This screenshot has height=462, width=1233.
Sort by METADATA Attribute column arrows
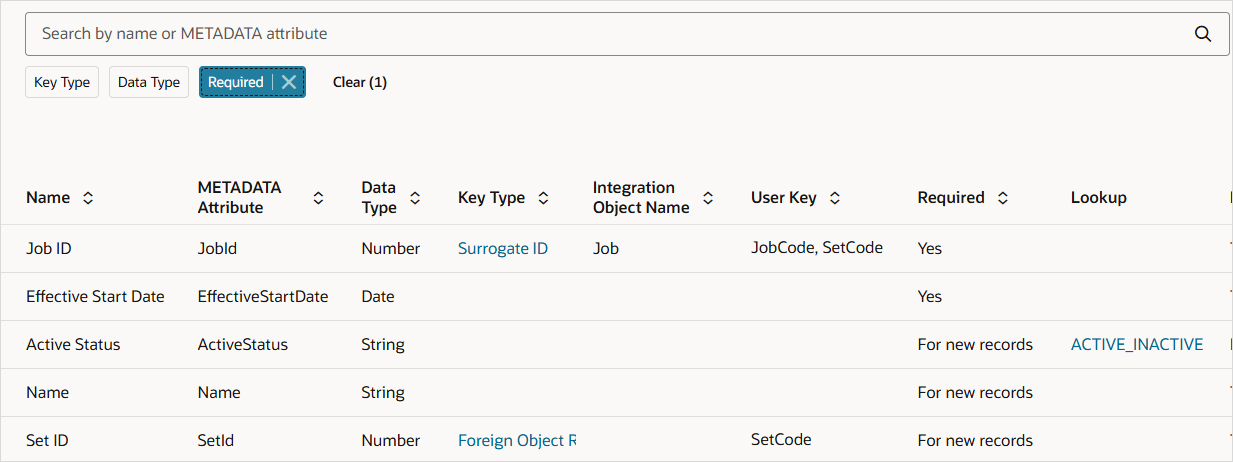click(x=318, y=198)
